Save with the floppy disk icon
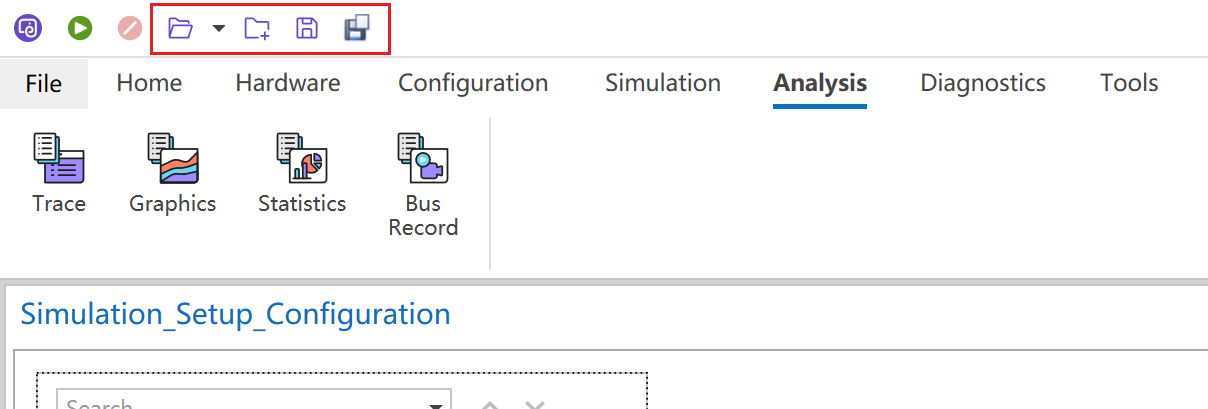Image resolution: width=1208 pixels, height=409 pixels. tap(307, 28)
